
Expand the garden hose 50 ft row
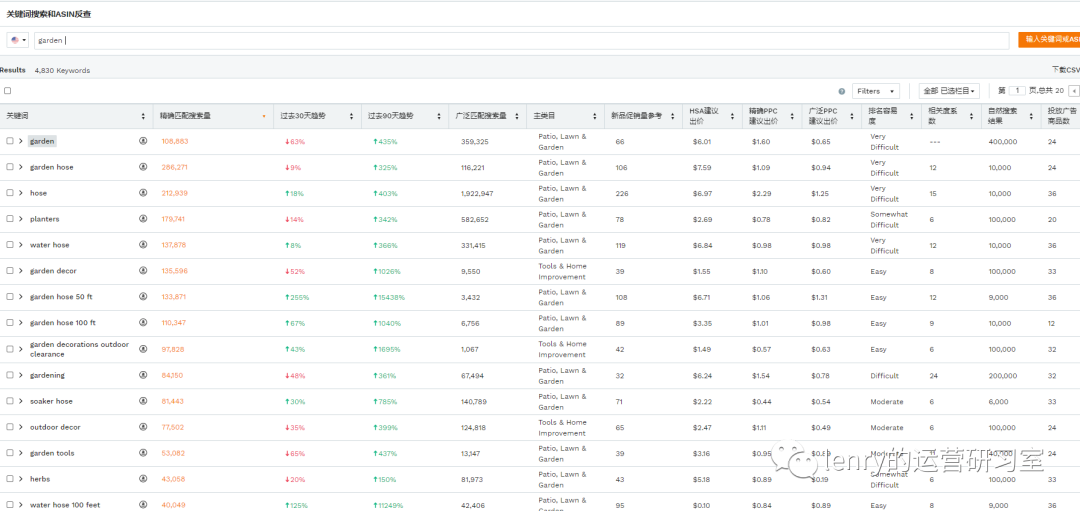pyautogui.click(x=21, y=296)
